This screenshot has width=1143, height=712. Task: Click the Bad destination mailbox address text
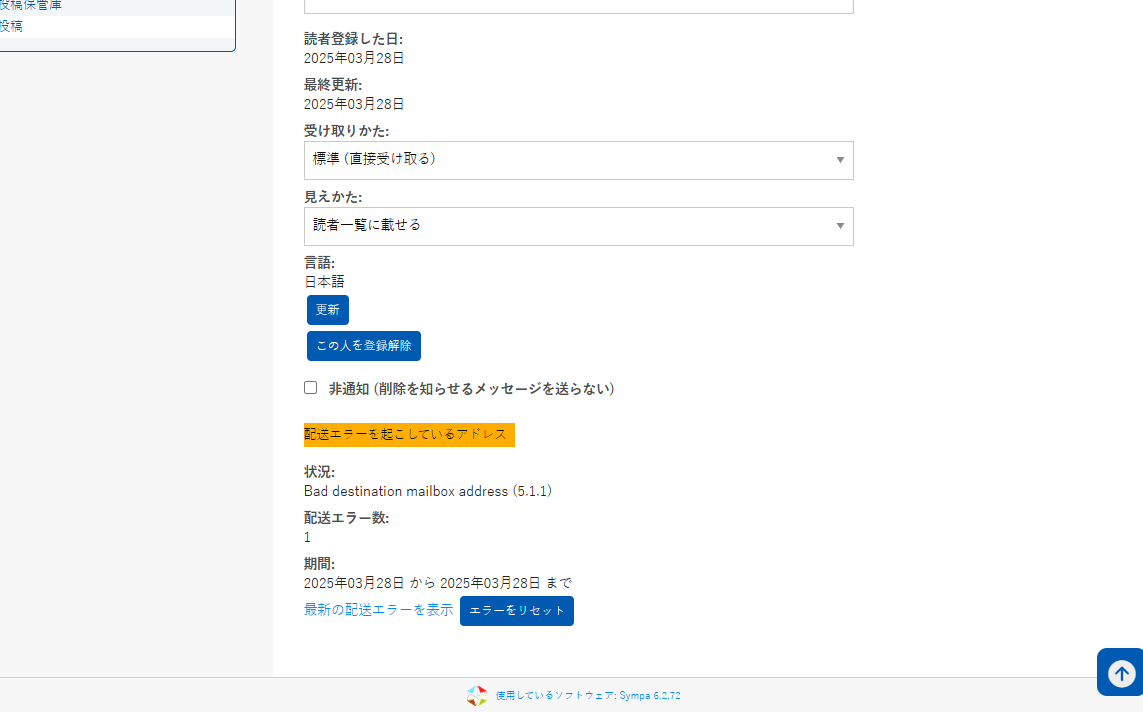[x=428, y=491]
